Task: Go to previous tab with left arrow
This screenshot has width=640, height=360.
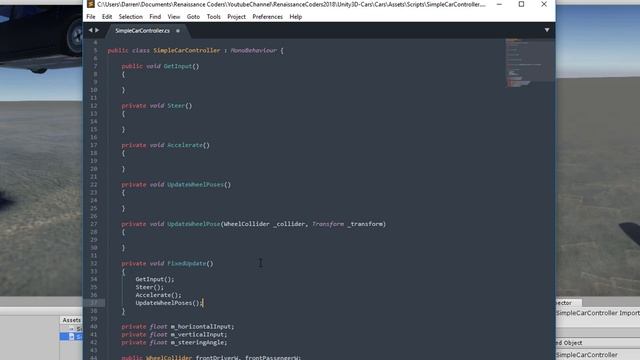Action: 90,30
